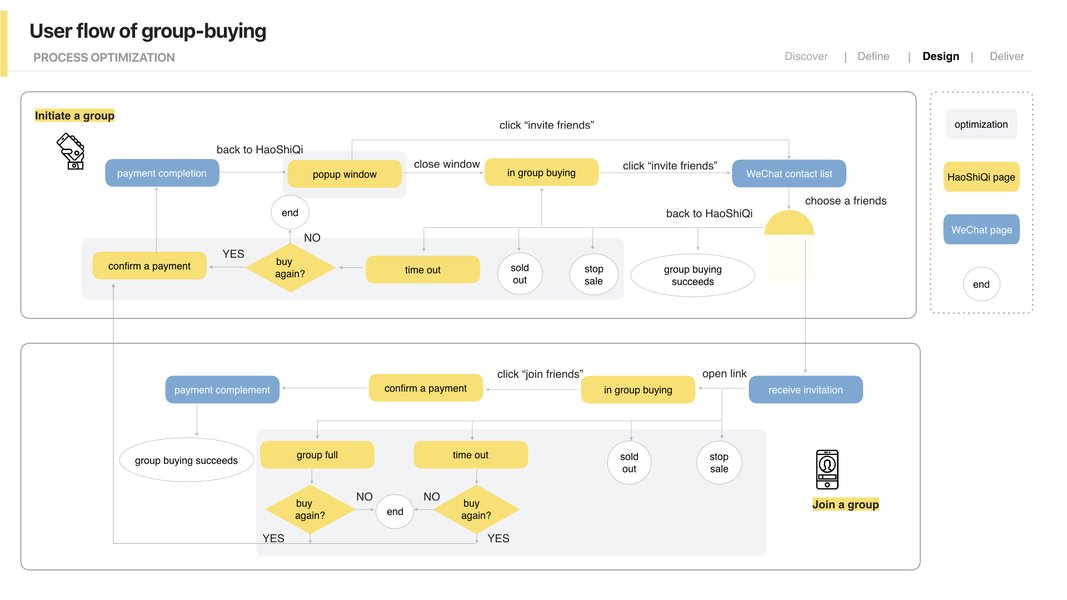Screen dimensions: 1067x600
Task: Switch to the Deliver tab
Action: point(1007,57)
